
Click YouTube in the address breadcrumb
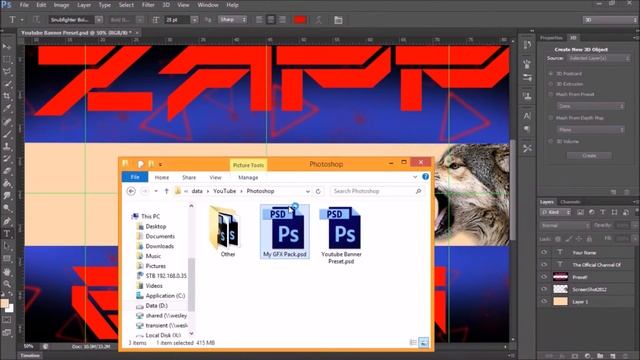[x=224, y=191]
